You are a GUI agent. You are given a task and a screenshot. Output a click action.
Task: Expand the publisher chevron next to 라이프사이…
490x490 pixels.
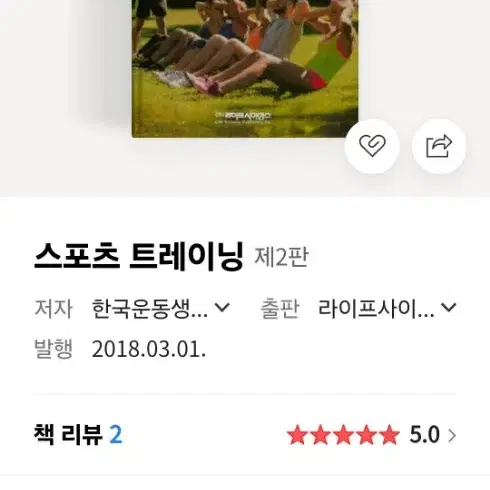(x=448, y=307)
